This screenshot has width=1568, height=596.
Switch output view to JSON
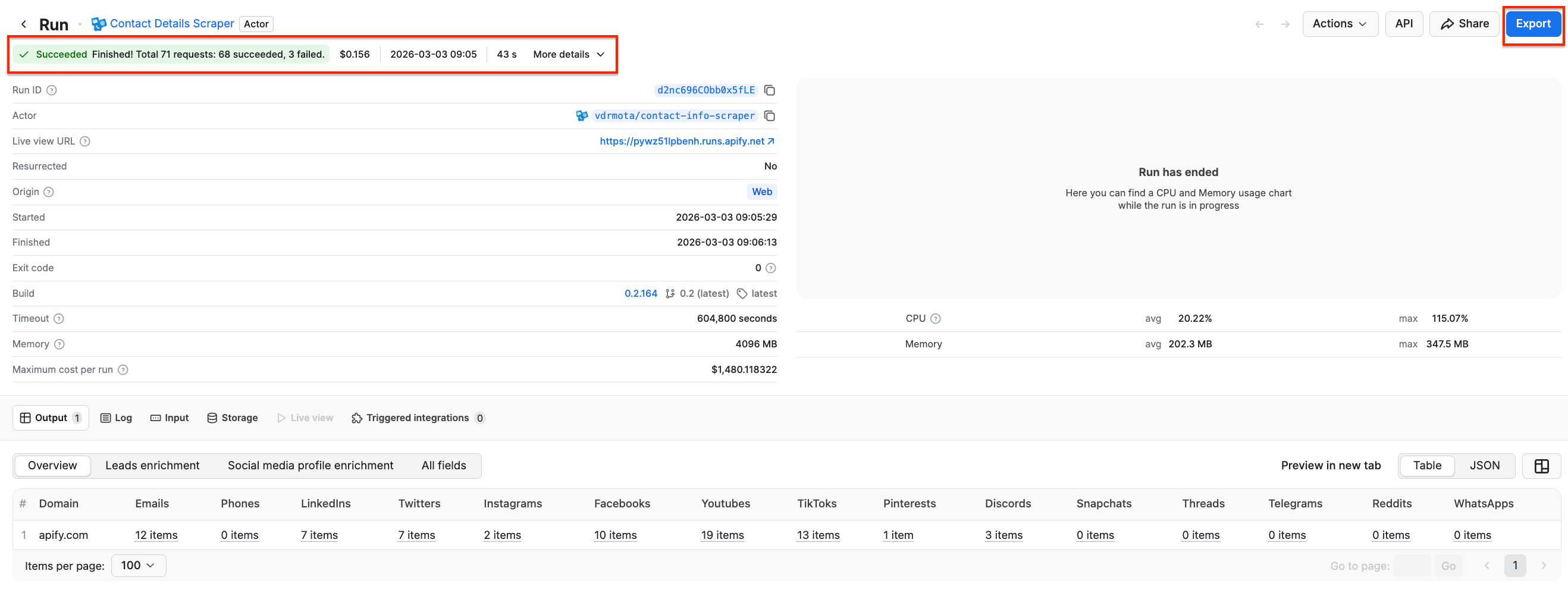(1485, 465)
